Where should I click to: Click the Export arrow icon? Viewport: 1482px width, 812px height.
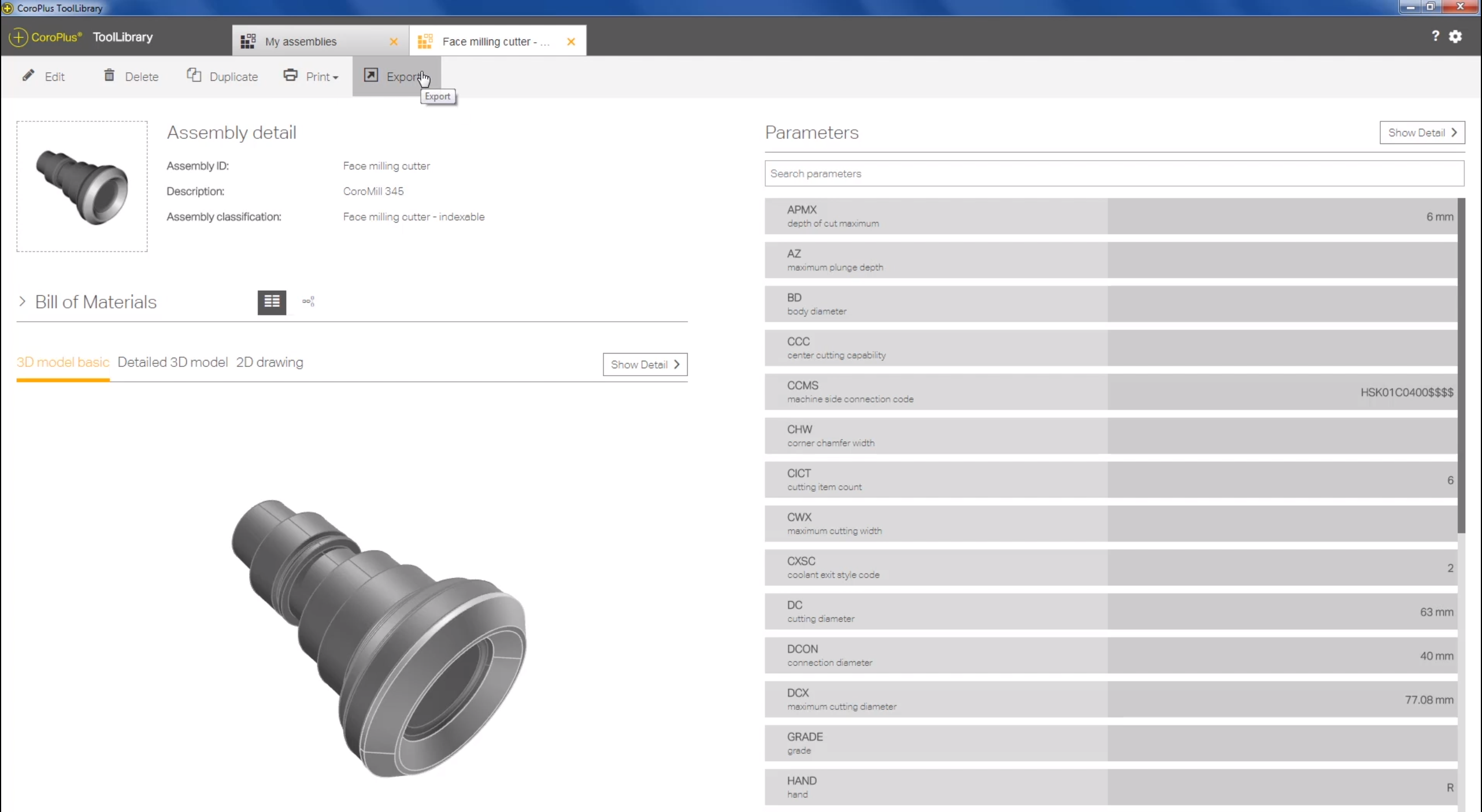click(x=370, y=75)
